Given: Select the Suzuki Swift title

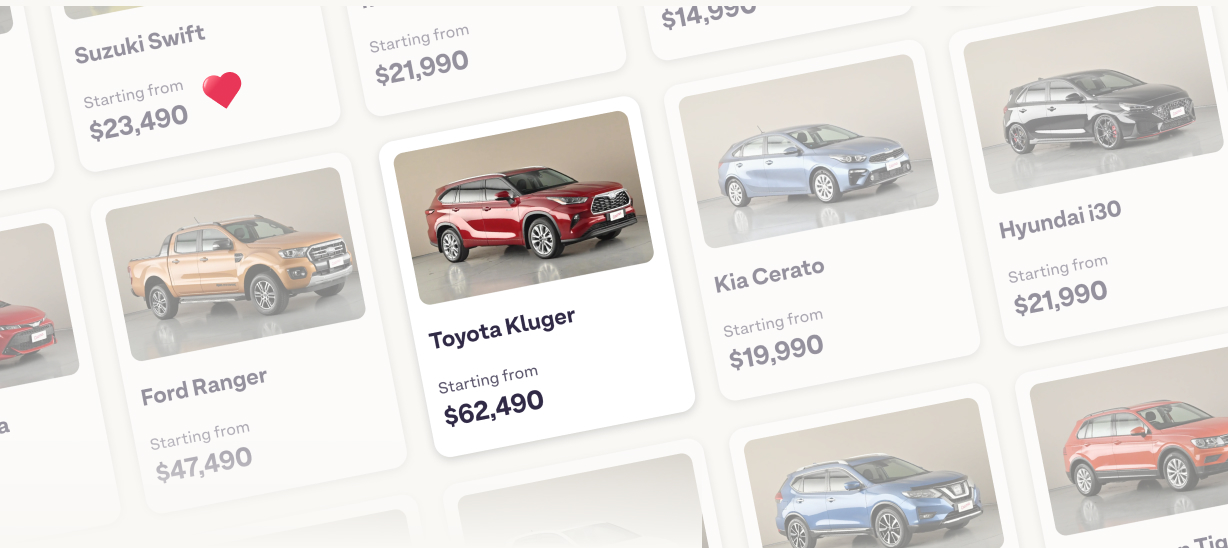Looking at the screenshot, I should 140,45.
